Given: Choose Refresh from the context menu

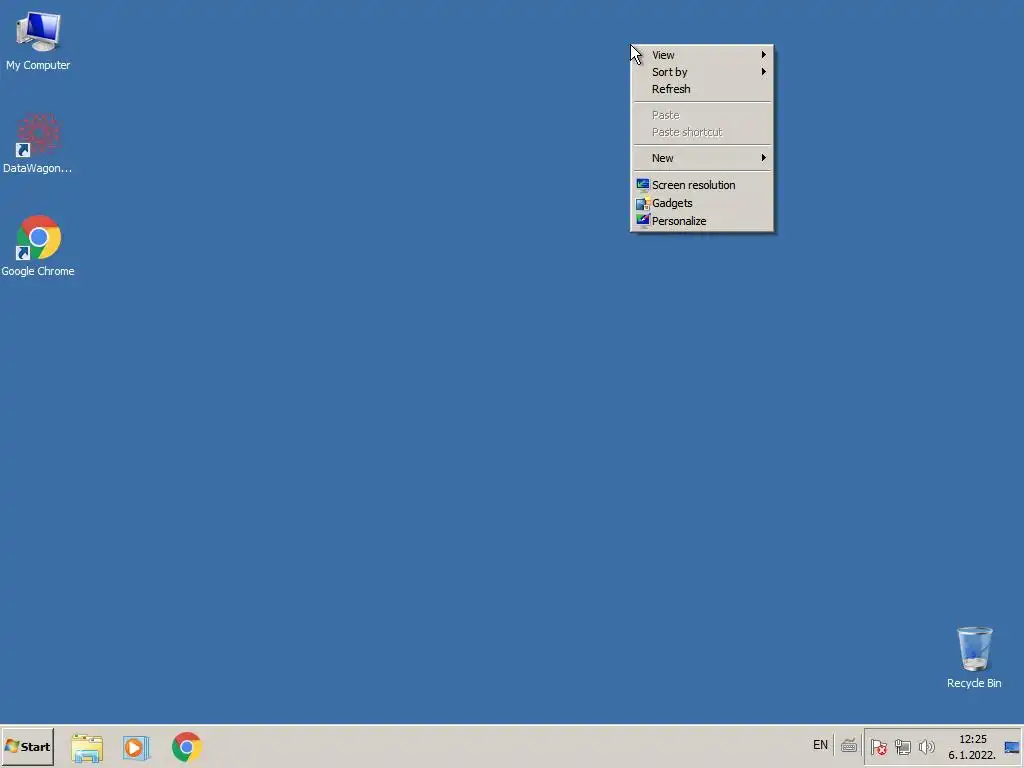Looking at the screenshot, I should tap(702, 89).
